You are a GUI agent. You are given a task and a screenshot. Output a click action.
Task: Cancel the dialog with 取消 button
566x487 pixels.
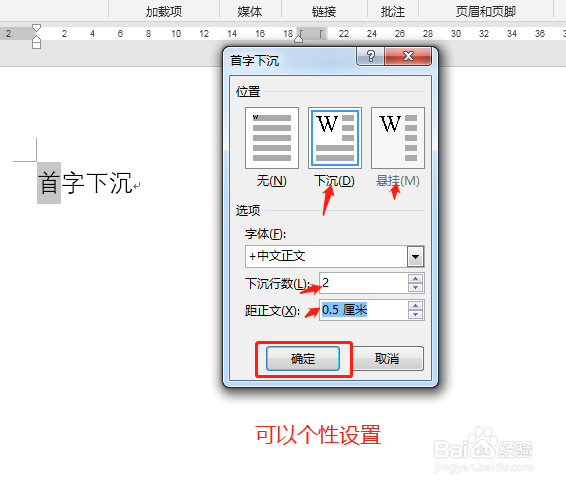387,358
